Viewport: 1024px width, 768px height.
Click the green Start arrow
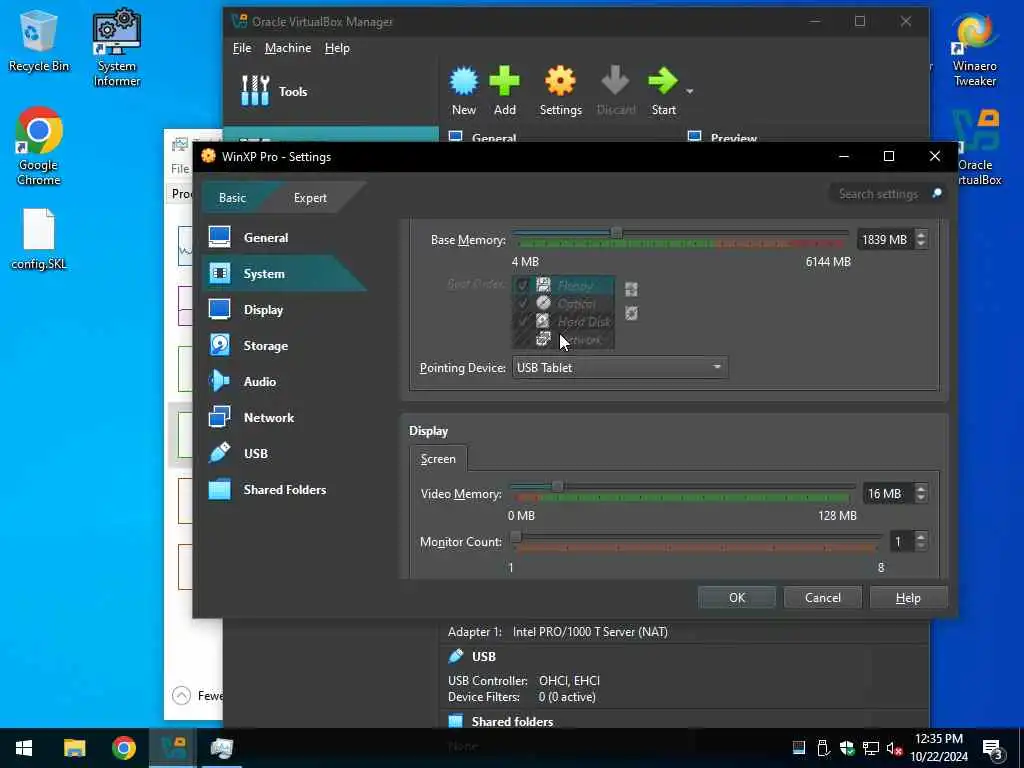[663, 90]
